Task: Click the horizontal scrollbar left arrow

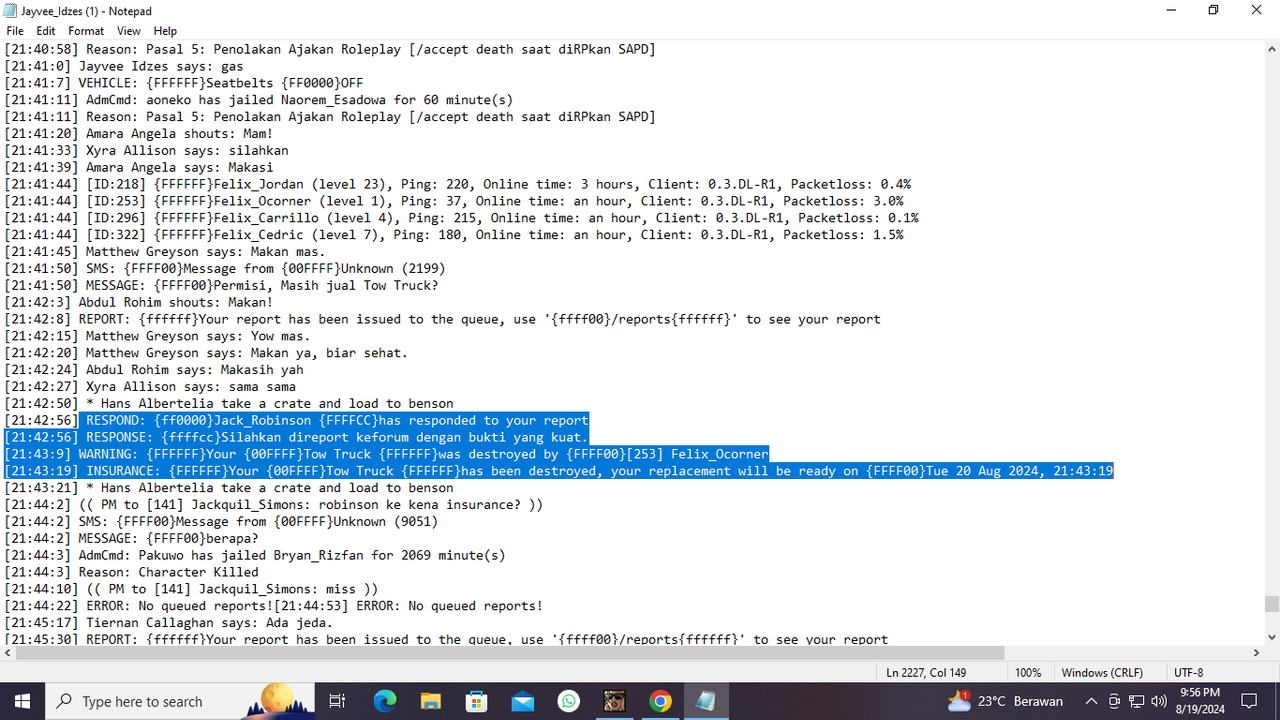Action: [8, 653]
